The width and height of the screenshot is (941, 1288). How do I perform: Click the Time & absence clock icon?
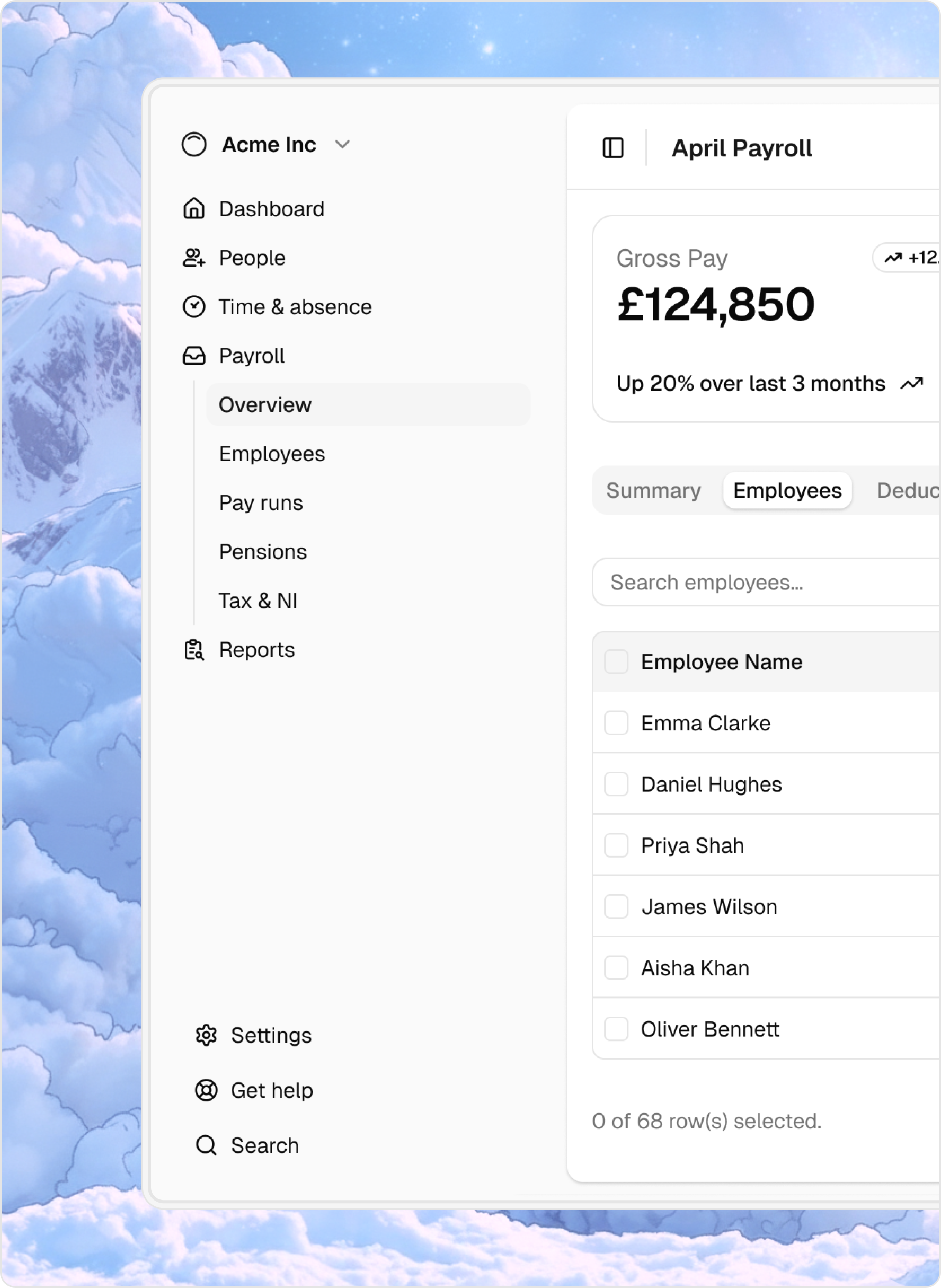point(194,307)
